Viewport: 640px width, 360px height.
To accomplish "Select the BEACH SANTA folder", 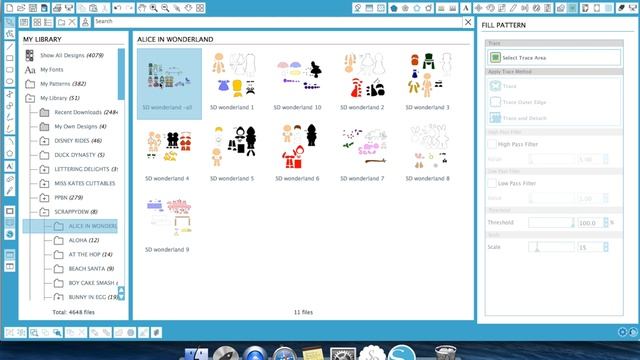I will [91, 269].
